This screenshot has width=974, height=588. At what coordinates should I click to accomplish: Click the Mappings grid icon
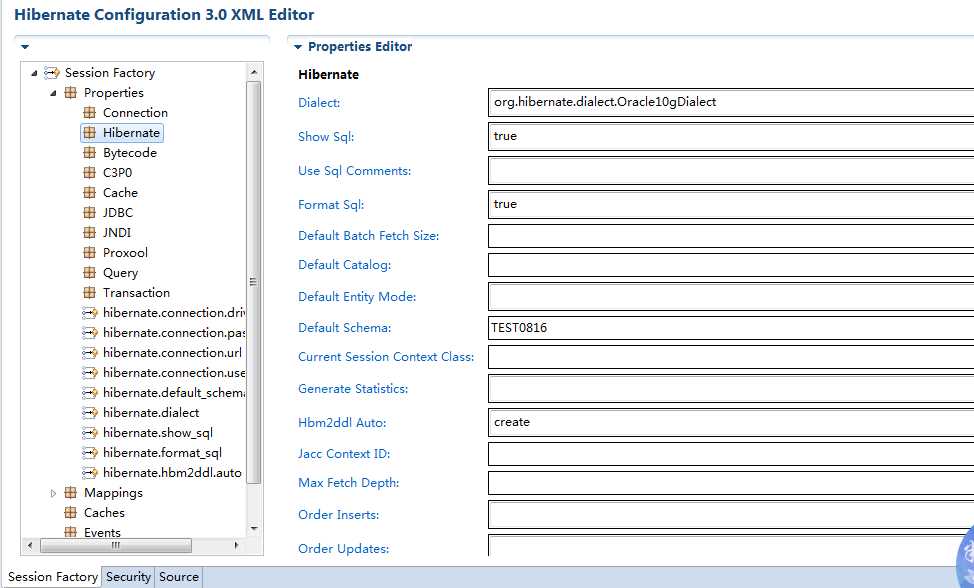click(71, 492)
